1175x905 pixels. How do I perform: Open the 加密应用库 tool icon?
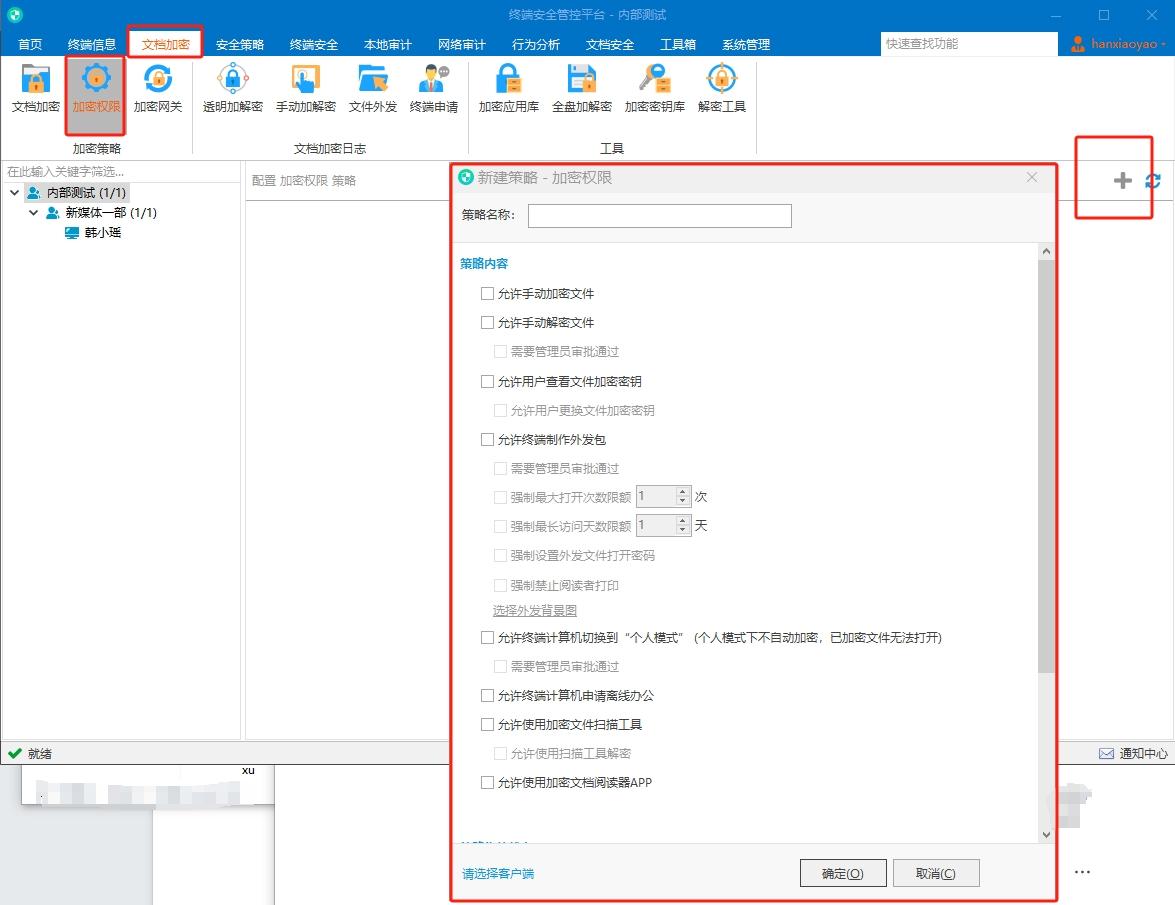(x=509, y=88)
